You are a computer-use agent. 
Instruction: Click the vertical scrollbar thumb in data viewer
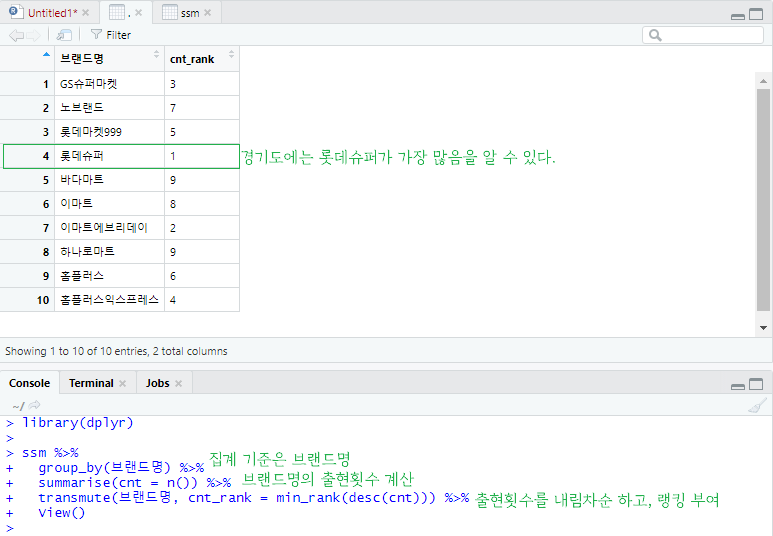tap(763, 200)
